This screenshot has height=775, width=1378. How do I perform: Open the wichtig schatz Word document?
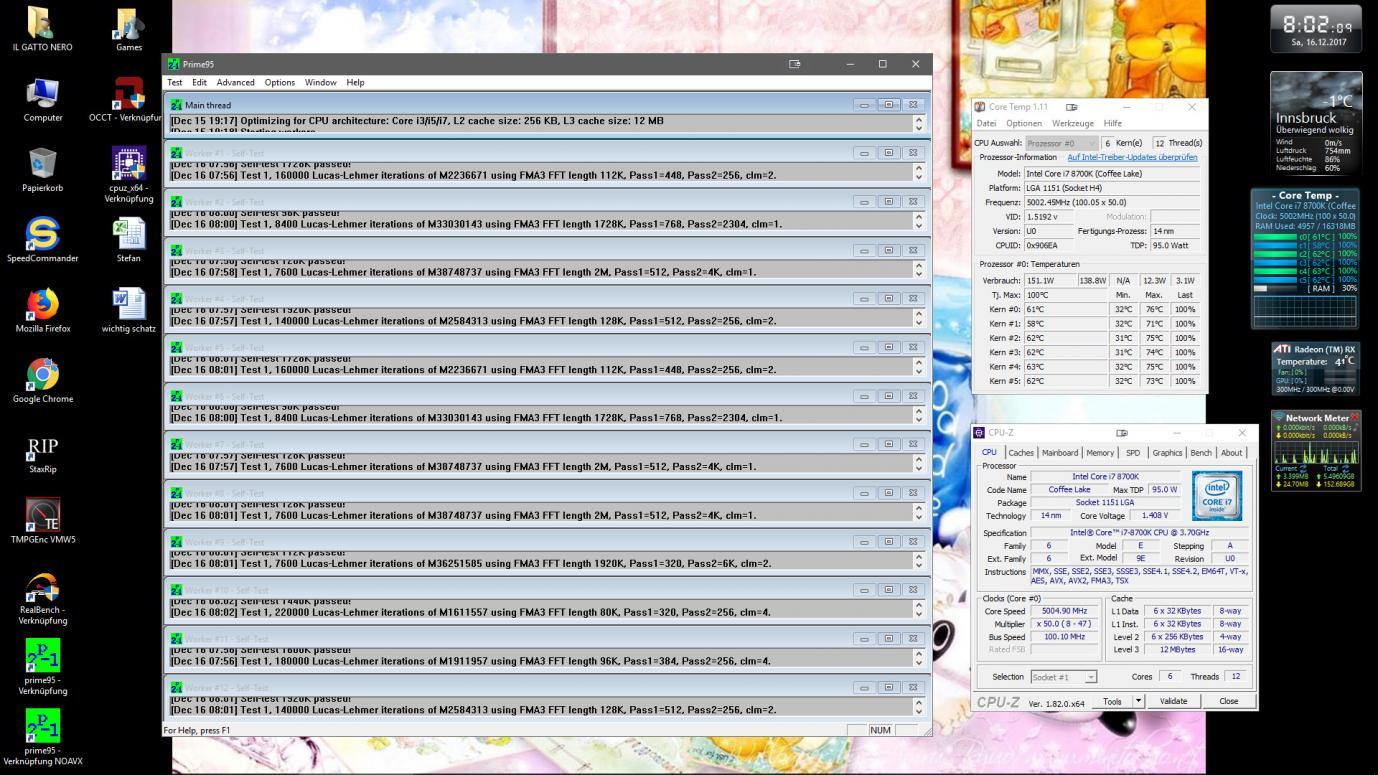[129, 304]
